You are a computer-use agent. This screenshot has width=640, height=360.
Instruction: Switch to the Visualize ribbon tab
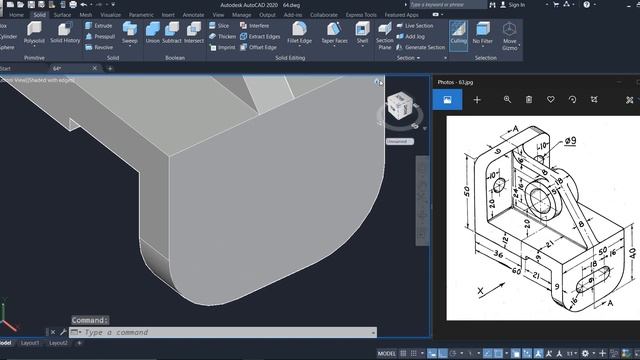pos(110,15)
